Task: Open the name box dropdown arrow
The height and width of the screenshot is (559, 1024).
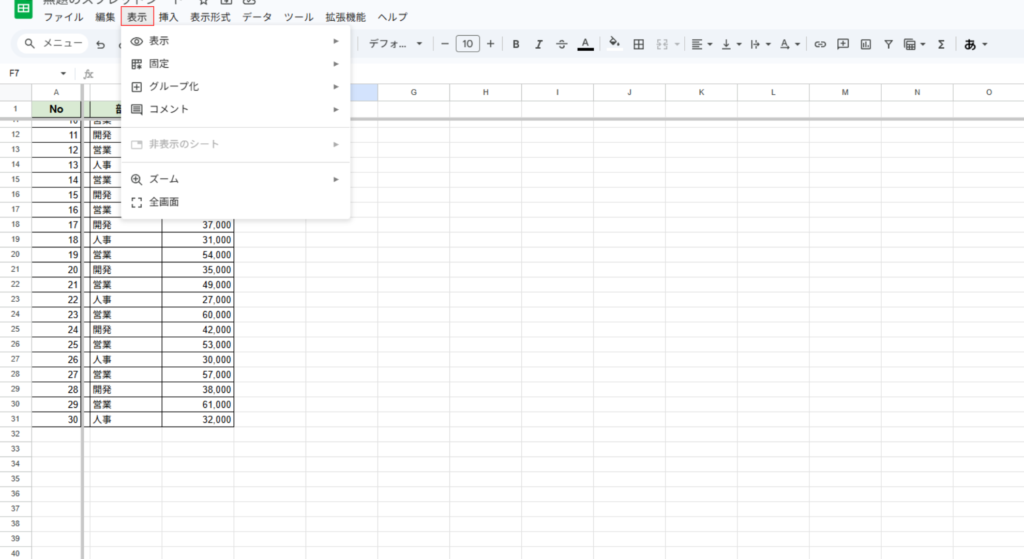Action: click(63, 74)
